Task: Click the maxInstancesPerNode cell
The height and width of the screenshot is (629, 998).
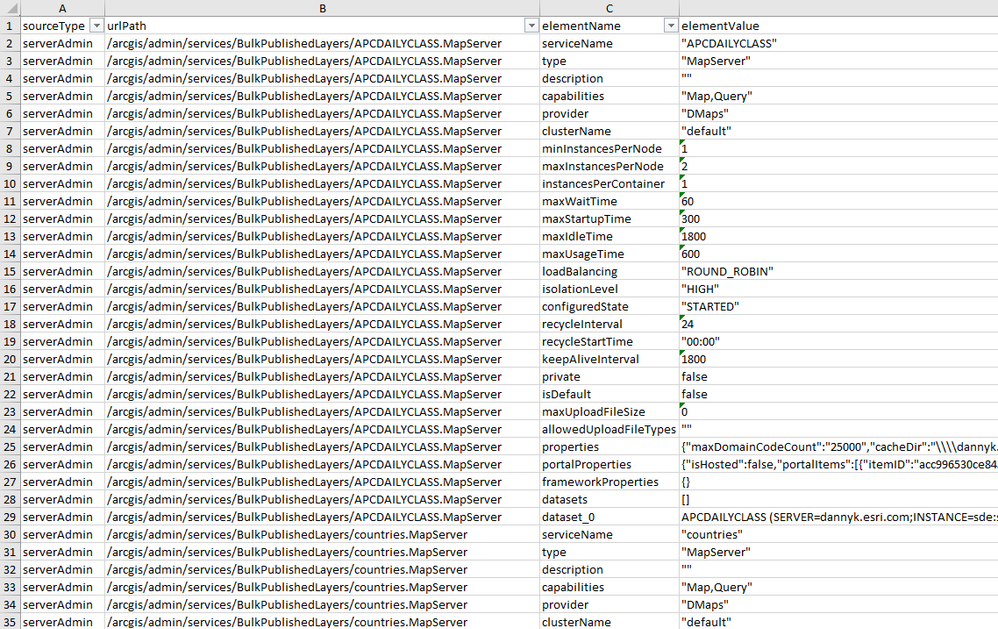Action: pyautogui.click(x=609, y=166)
